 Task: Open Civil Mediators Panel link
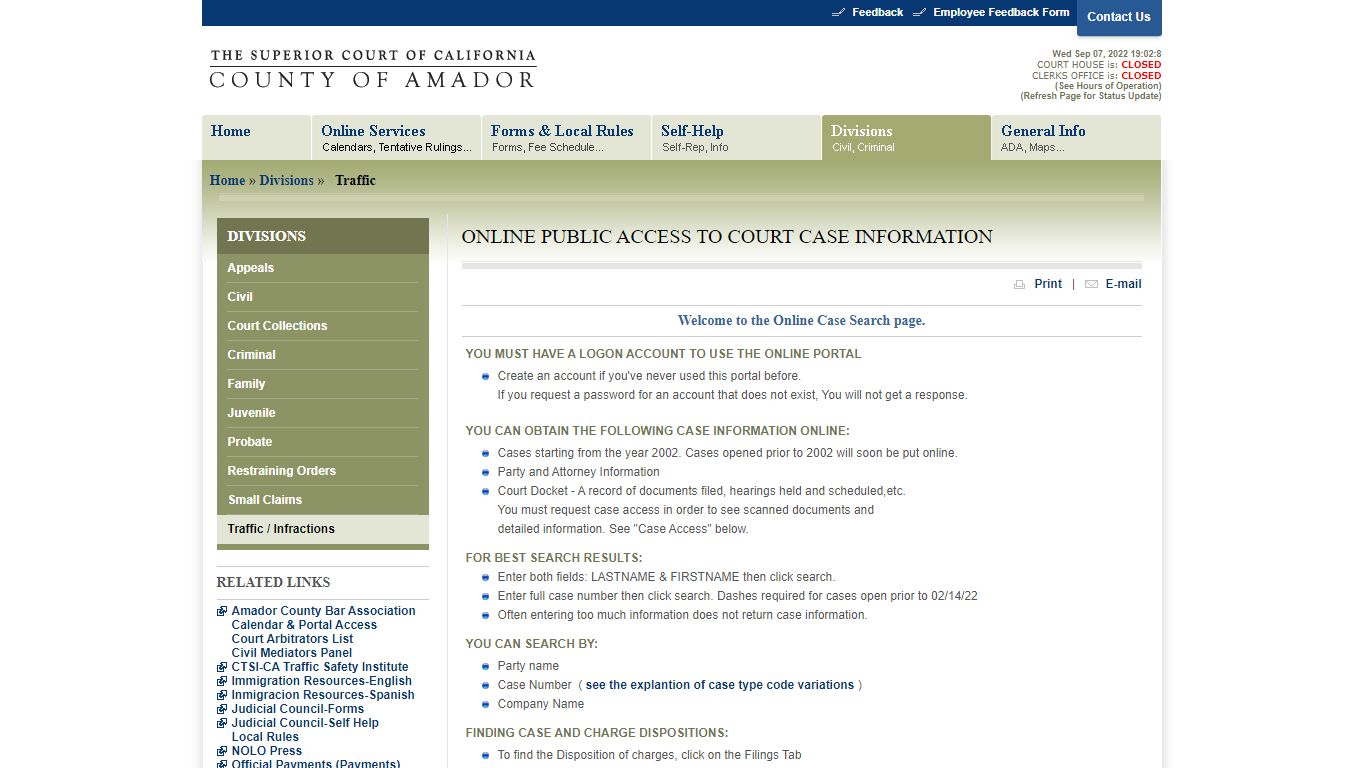[x=292, y=653]
